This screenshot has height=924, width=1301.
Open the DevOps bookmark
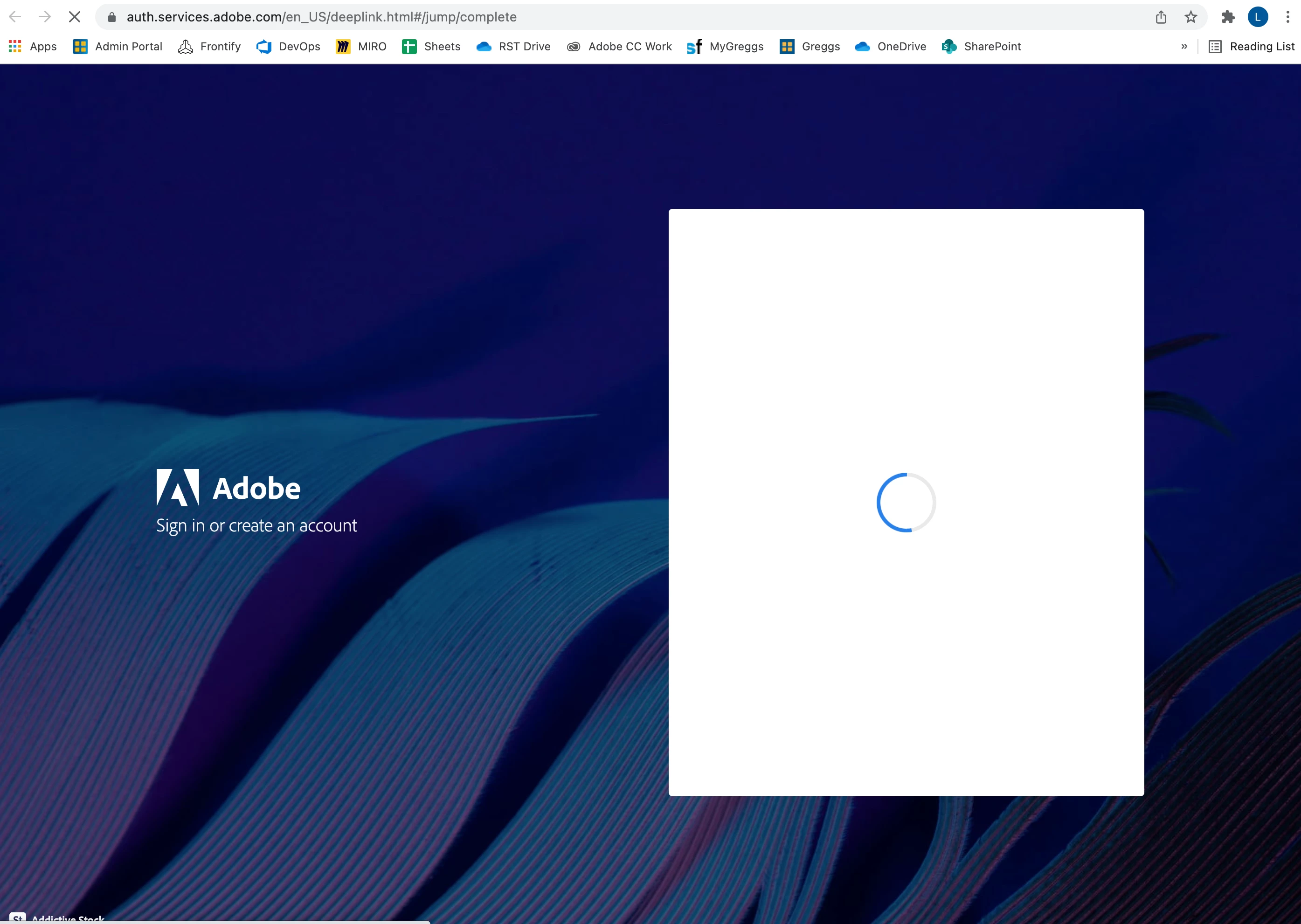click(289, 47)
